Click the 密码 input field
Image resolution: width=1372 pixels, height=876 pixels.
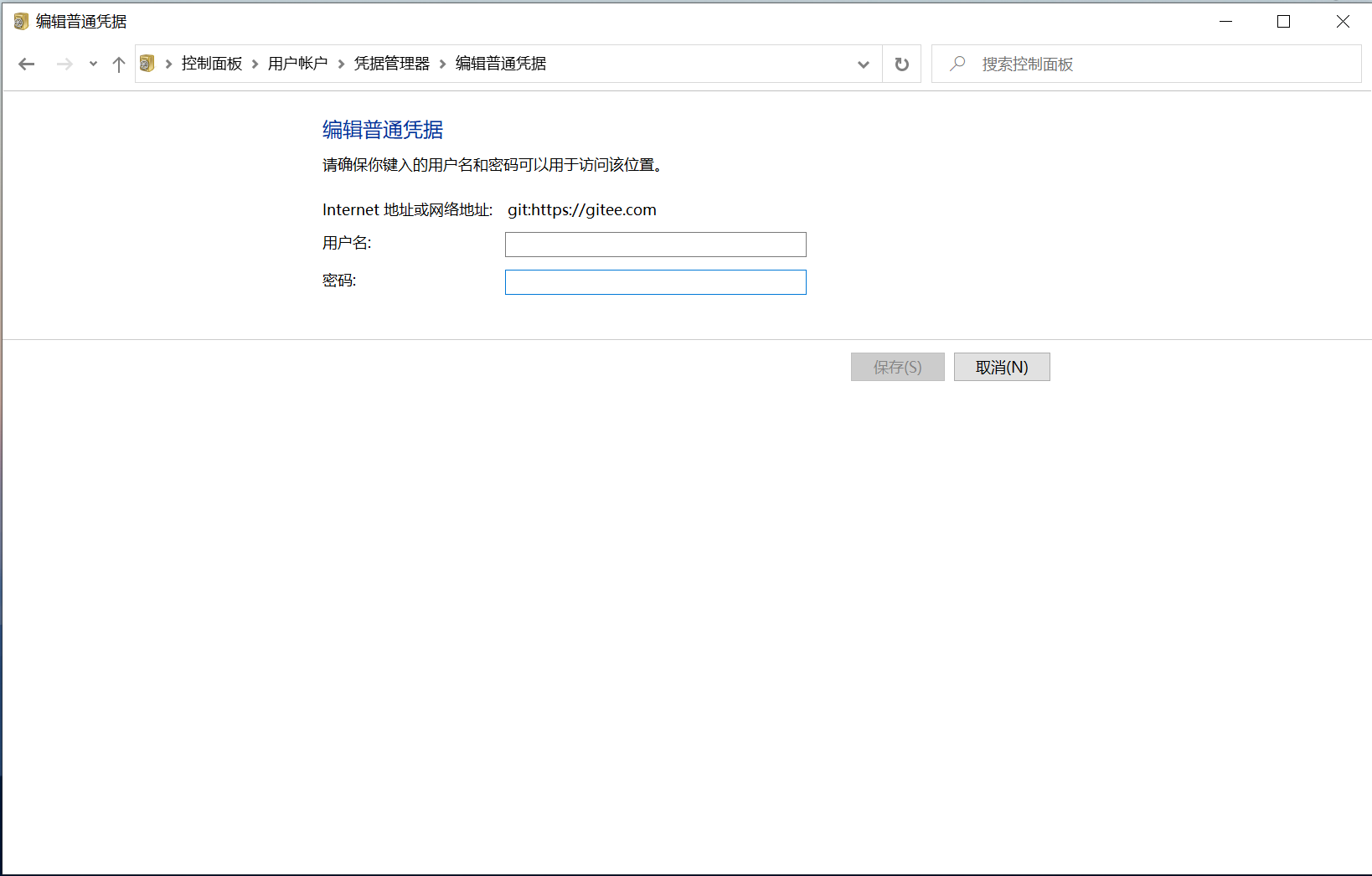(x=656, y=282)
